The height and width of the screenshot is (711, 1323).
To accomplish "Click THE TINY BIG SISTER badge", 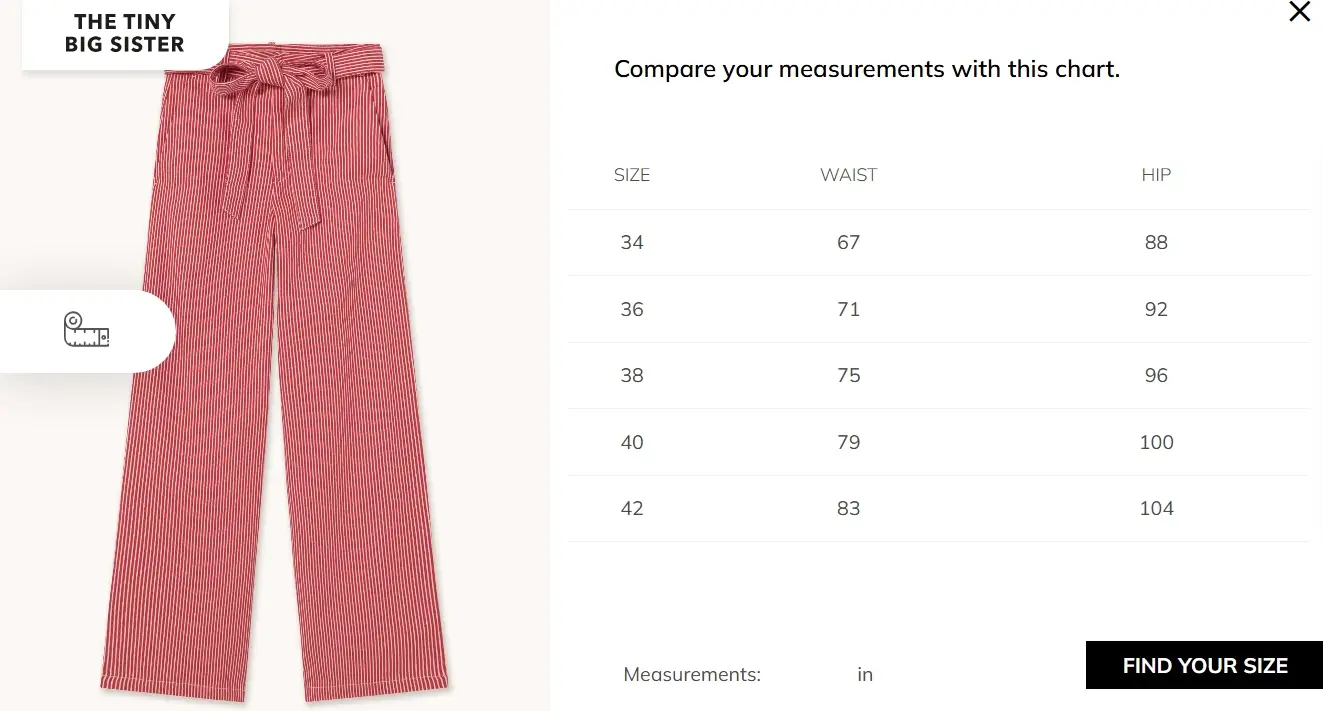I will pos(125,33).
